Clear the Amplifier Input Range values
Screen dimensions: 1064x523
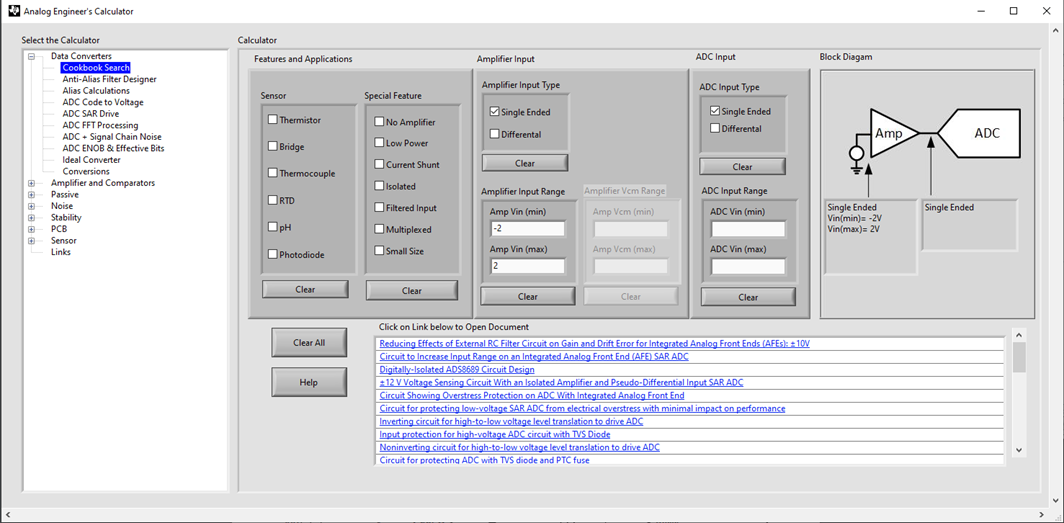point(528,296)
